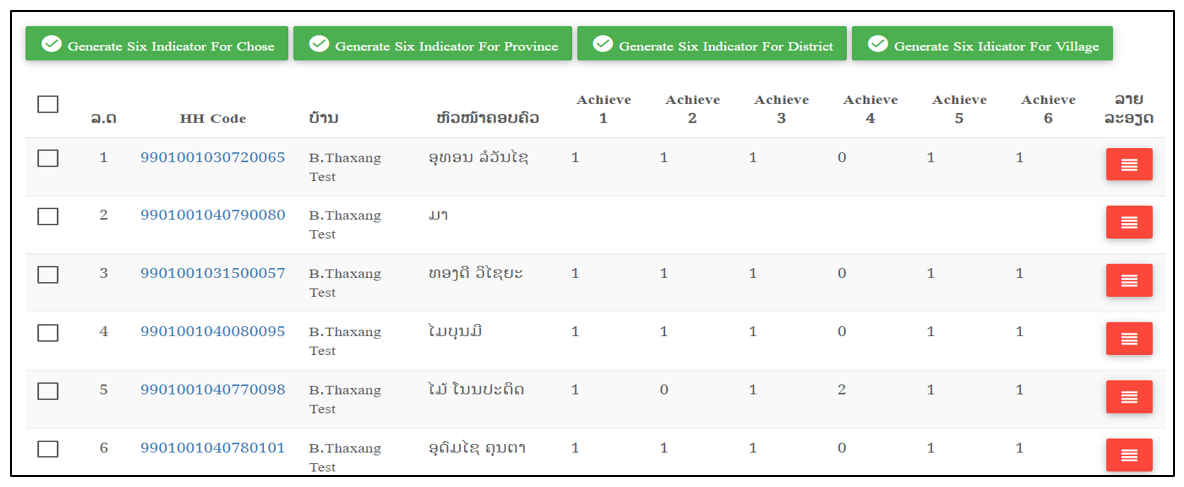Click the Achieve 1 column header
The width and height of the screenshot is (1184, 487).
point(603,109)
